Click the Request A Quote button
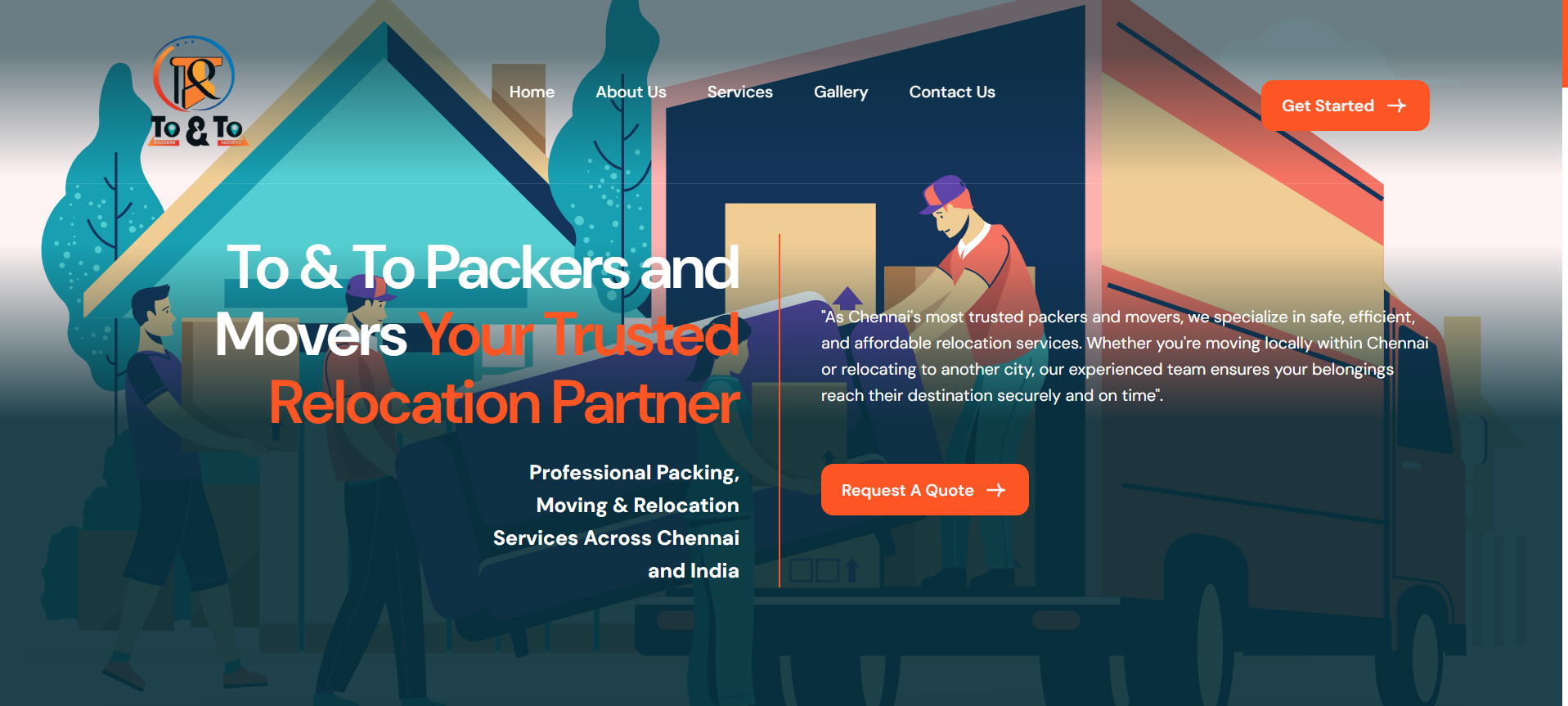This screenshot has width=1568, height=706. [924, 490]
